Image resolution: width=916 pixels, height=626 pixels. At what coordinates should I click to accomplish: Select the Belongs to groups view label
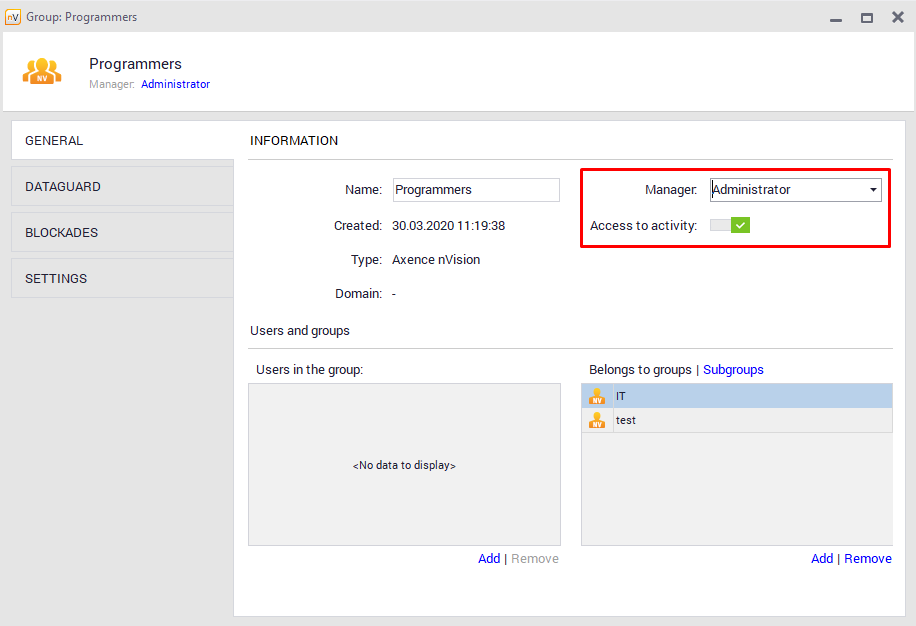click(640, 370)
